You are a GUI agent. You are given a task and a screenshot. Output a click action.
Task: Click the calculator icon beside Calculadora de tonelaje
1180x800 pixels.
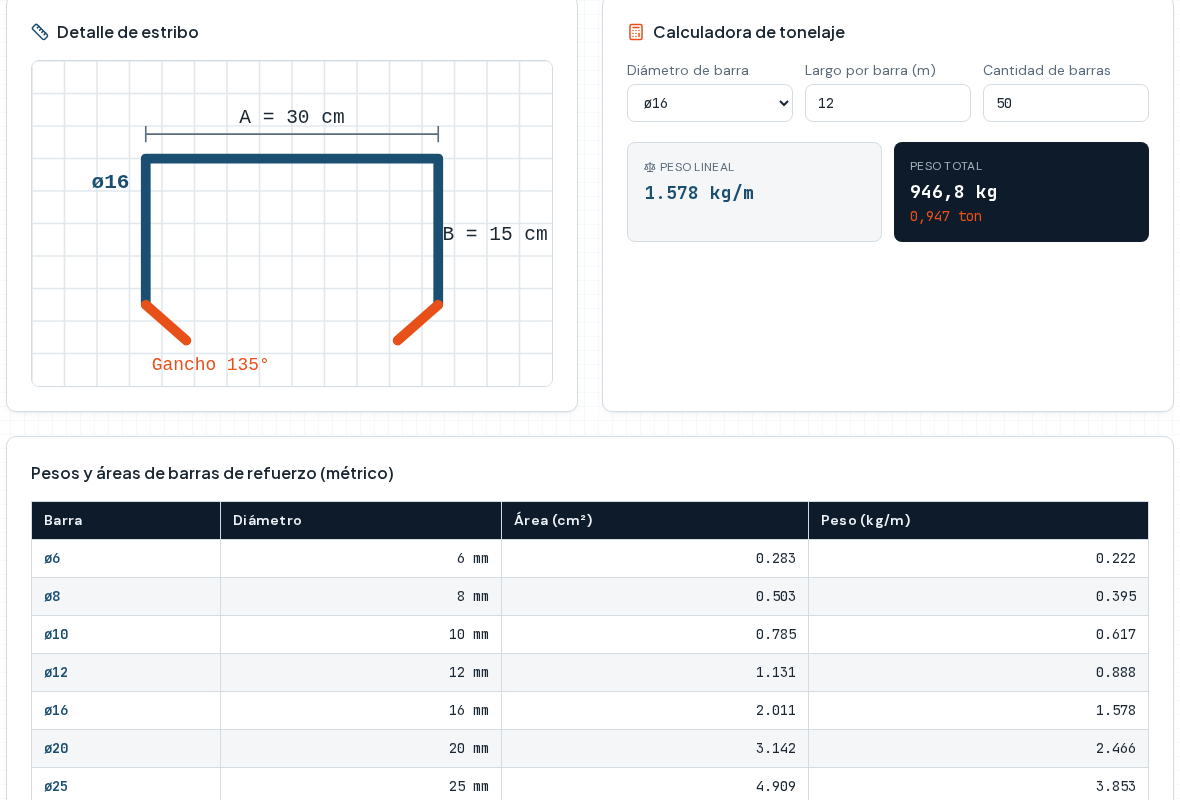636,32
